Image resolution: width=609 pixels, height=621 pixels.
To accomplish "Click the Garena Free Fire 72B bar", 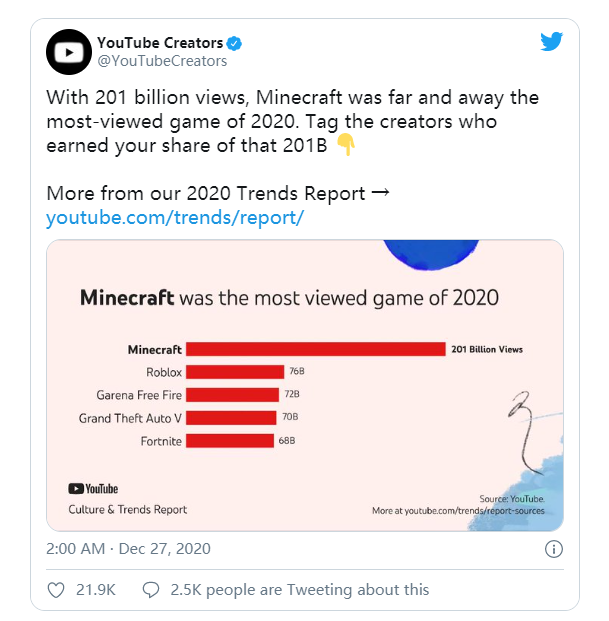I will tap(233, 395).
